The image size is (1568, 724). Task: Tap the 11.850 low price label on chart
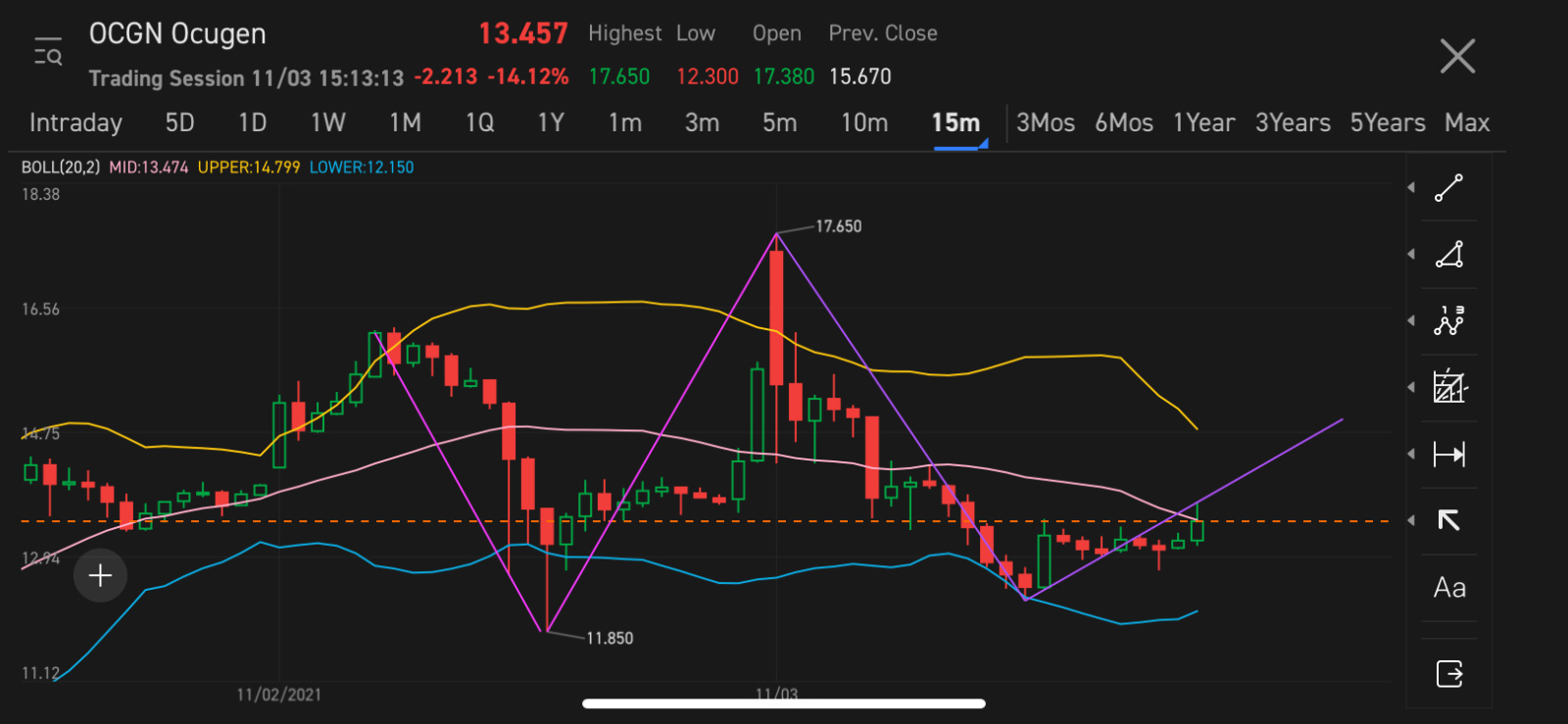pyautogui.click(x=610, y=638)
